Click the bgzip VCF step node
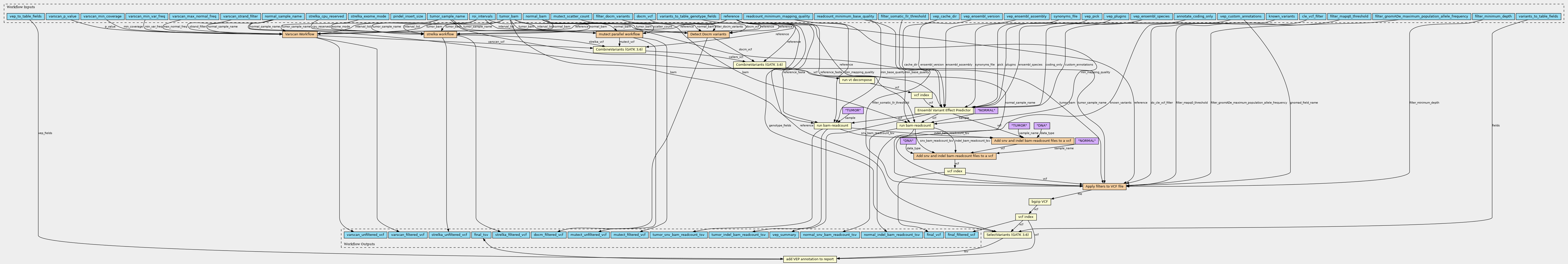 coord(1040,202)
